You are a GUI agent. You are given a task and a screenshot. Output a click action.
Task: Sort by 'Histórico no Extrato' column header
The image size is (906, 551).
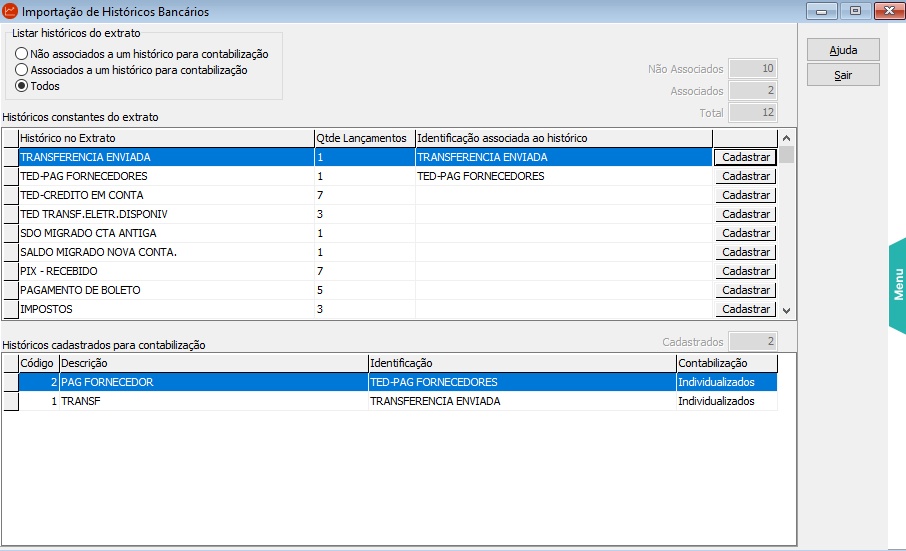pos(165,137)
